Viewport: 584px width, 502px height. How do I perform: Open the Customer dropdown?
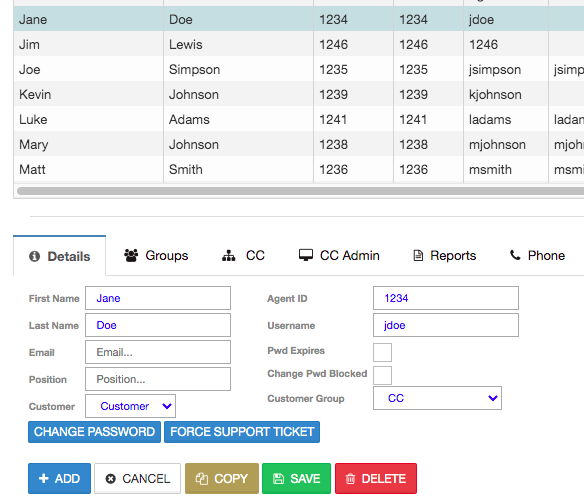point(130,406)
